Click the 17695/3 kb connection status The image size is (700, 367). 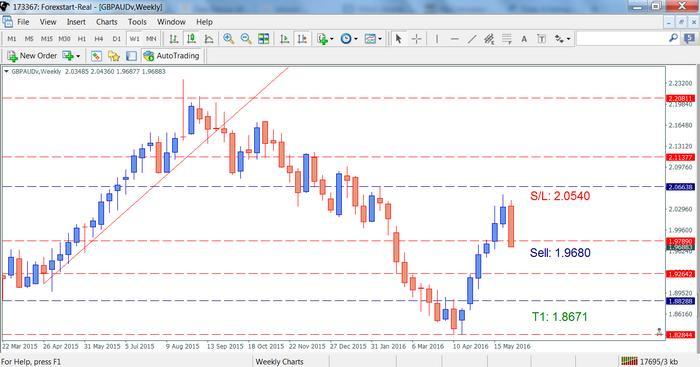click(x=650, y=361)
